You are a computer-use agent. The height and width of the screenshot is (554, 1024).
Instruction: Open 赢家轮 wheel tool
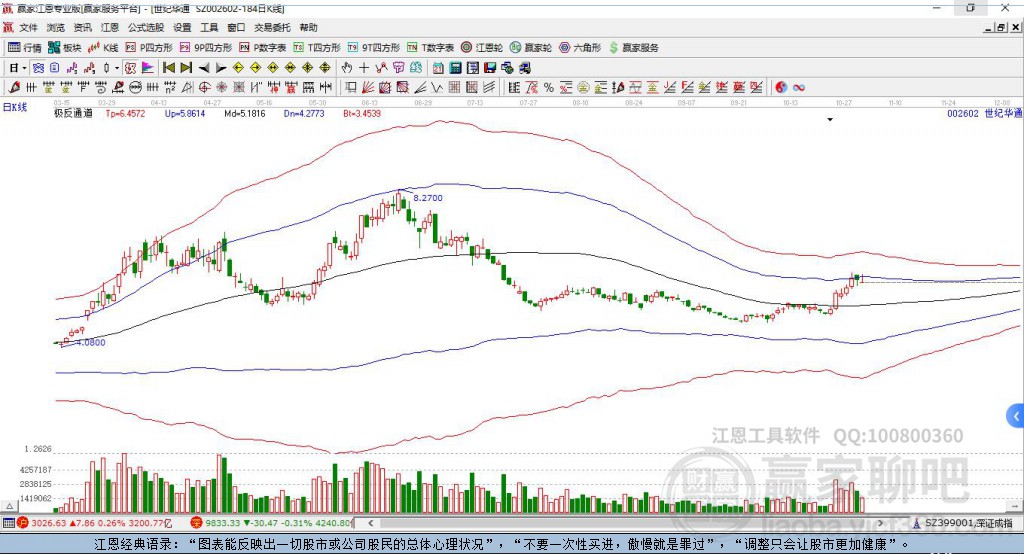click(531, 48)
